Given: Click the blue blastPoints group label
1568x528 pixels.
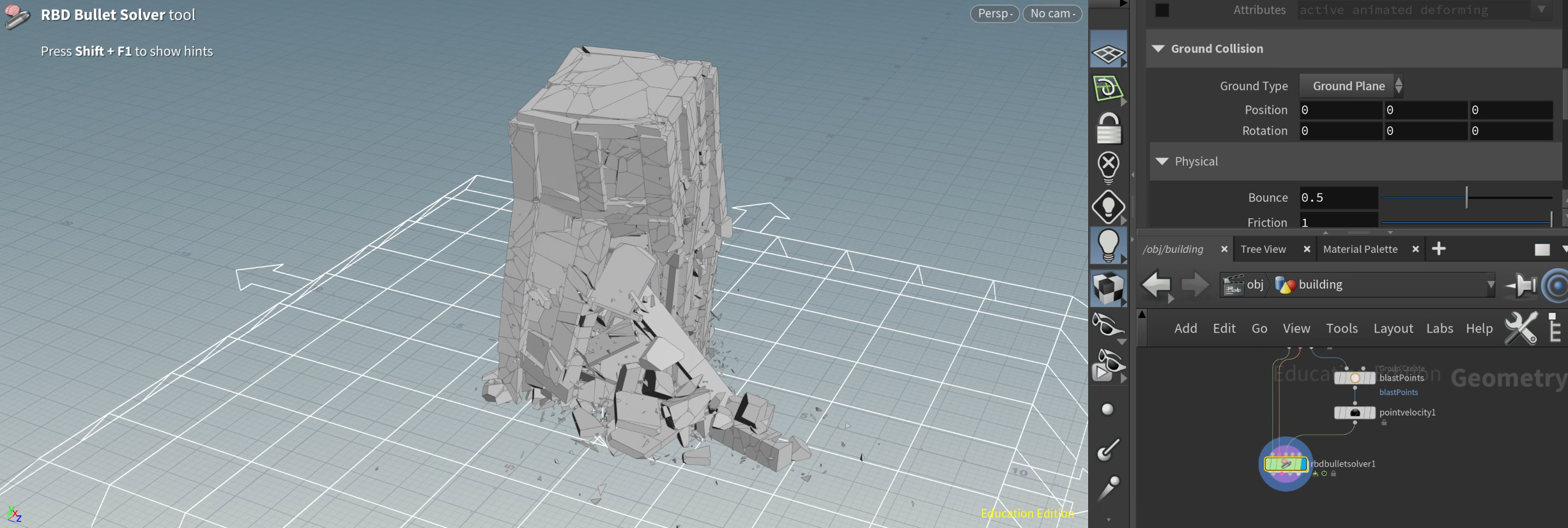Looking at the screenshot, I should click(1399, 393).
